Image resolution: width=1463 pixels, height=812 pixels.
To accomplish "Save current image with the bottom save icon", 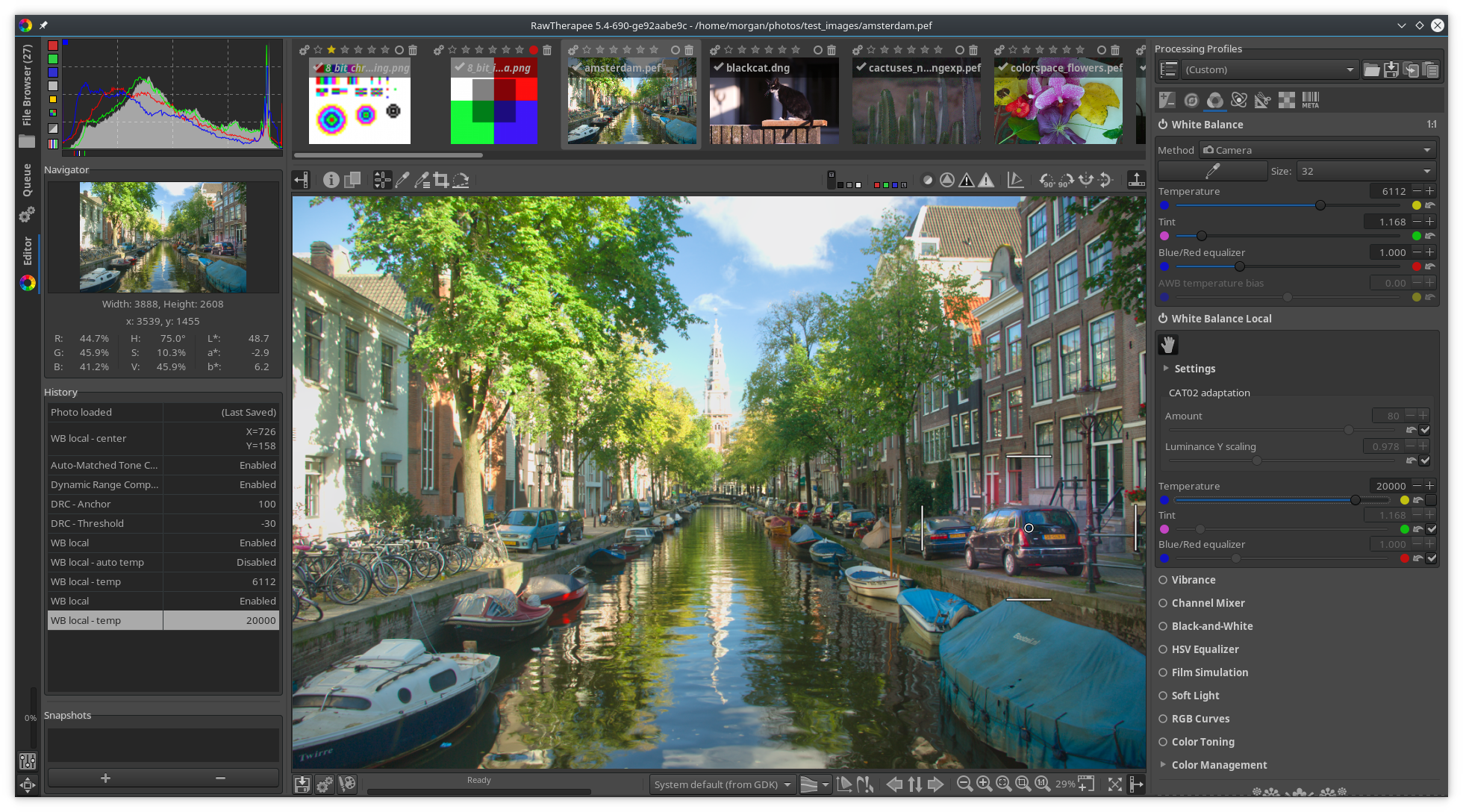I will [x=302, y=784].
